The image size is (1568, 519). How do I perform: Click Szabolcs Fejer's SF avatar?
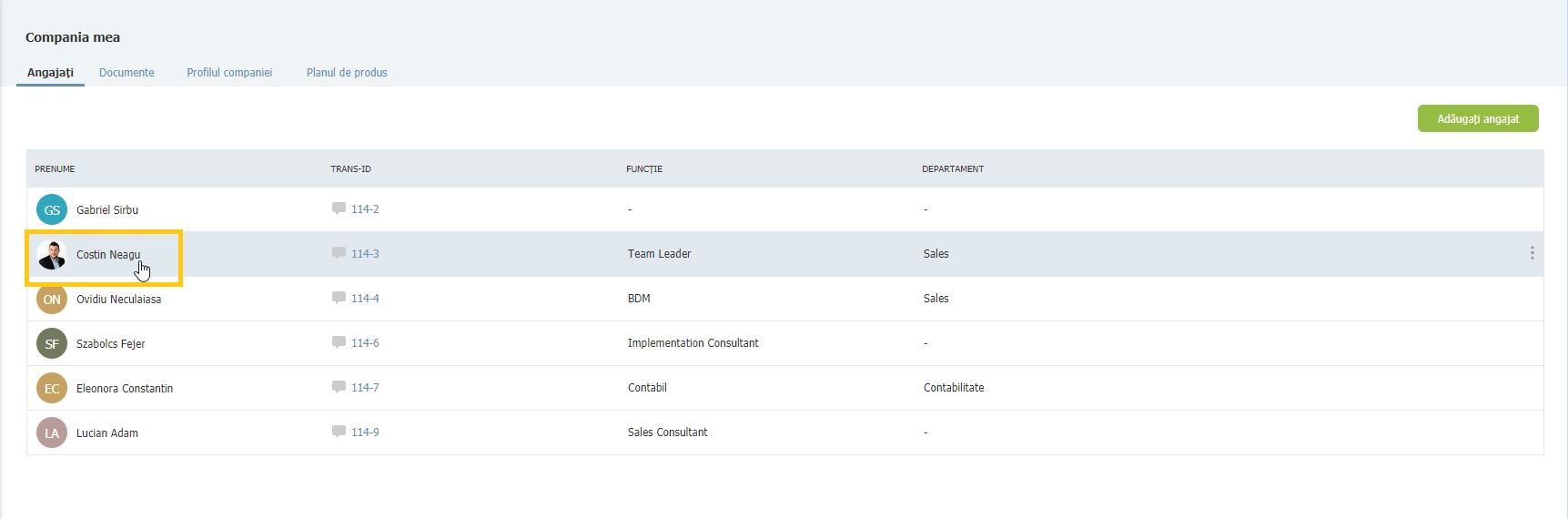click(x=52, y=343)
